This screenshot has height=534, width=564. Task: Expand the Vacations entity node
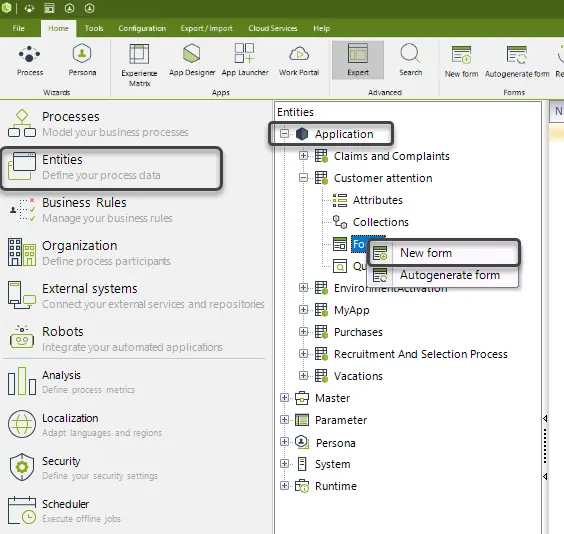coord(303,376)
